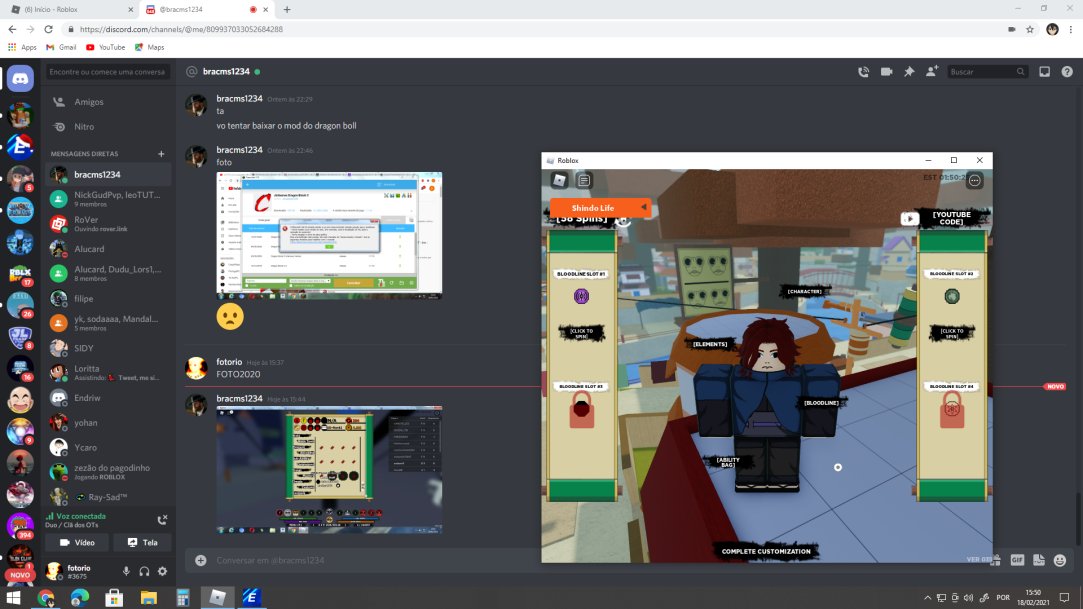
Task: Switch to Início - Roblox browser tab
Action: pyautogui.click(x=72, y=10)
